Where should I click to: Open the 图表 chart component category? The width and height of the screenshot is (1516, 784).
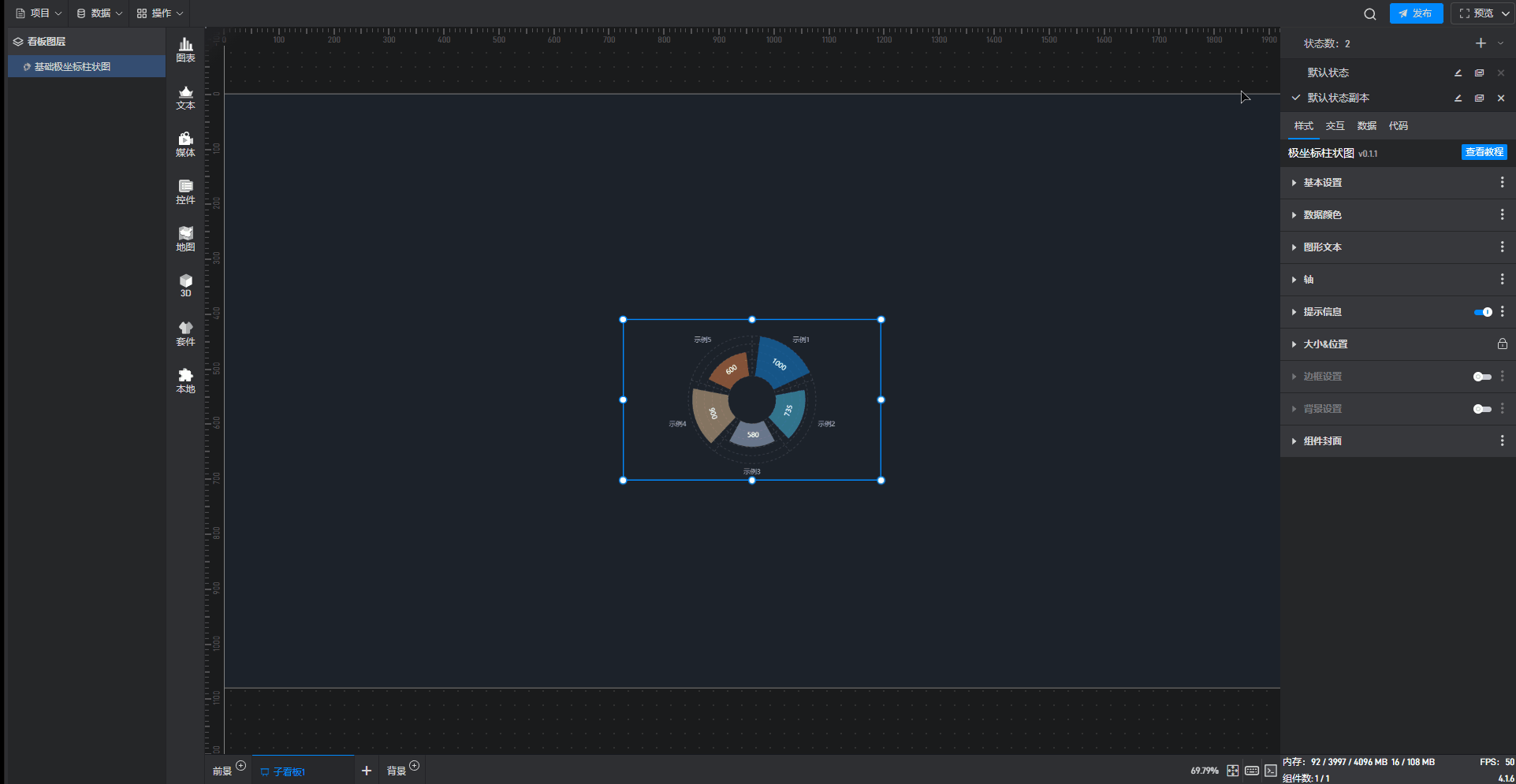tap(185, 50)
